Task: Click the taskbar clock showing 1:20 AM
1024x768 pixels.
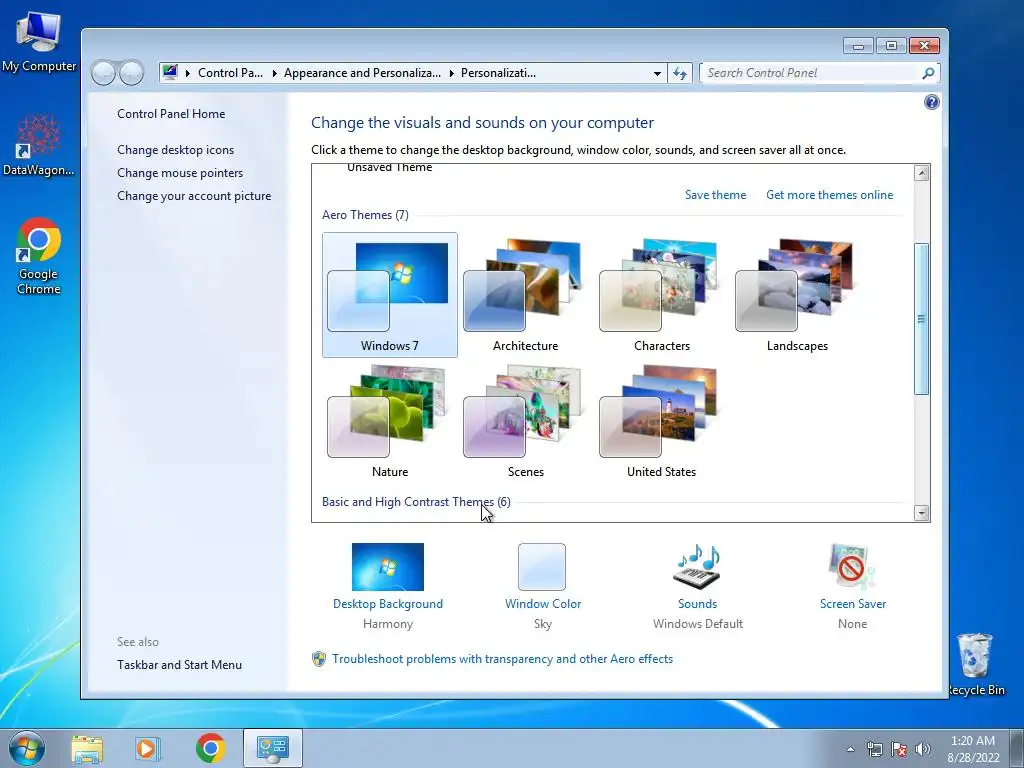Action: (973, 749)
